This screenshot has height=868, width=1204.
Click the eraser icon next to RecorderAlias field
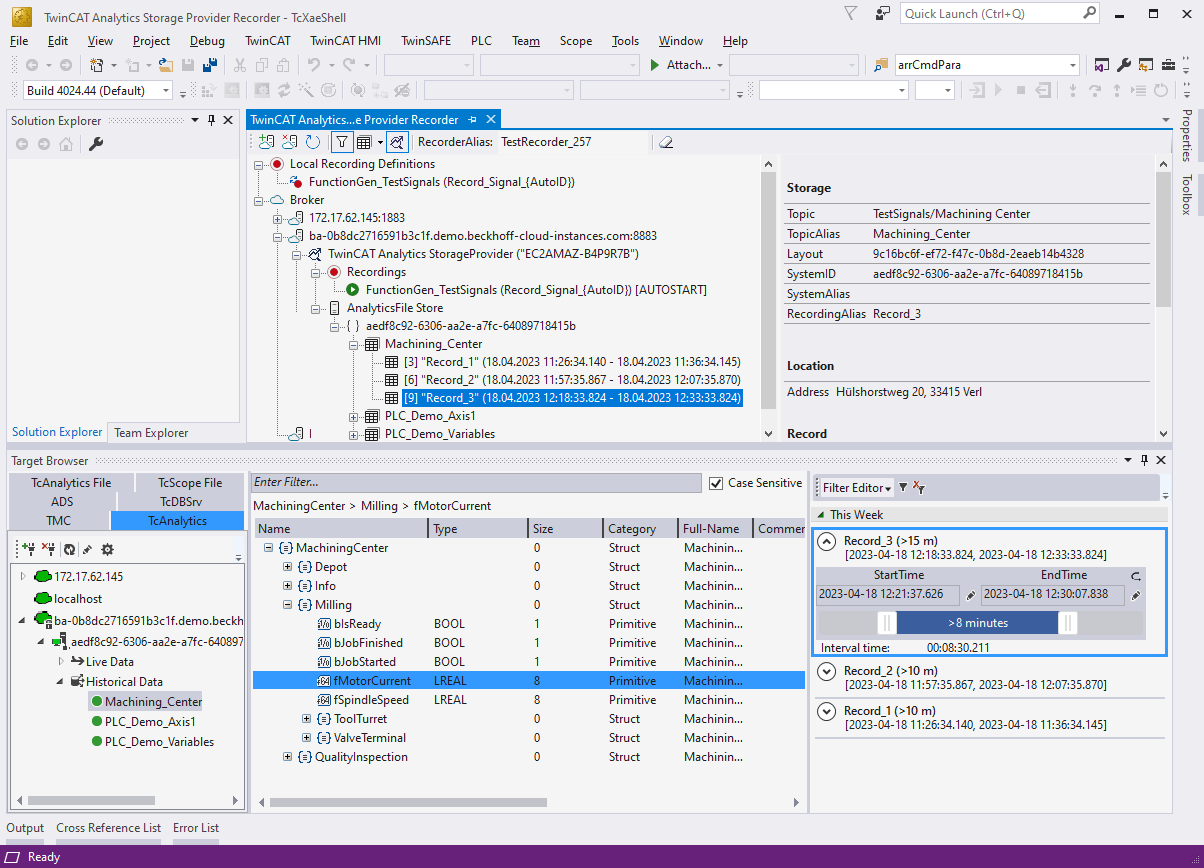[665, 142]
